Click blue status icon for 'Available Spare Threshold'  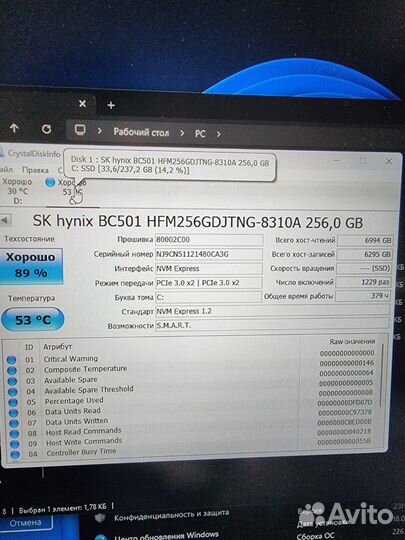click(13, 392)
